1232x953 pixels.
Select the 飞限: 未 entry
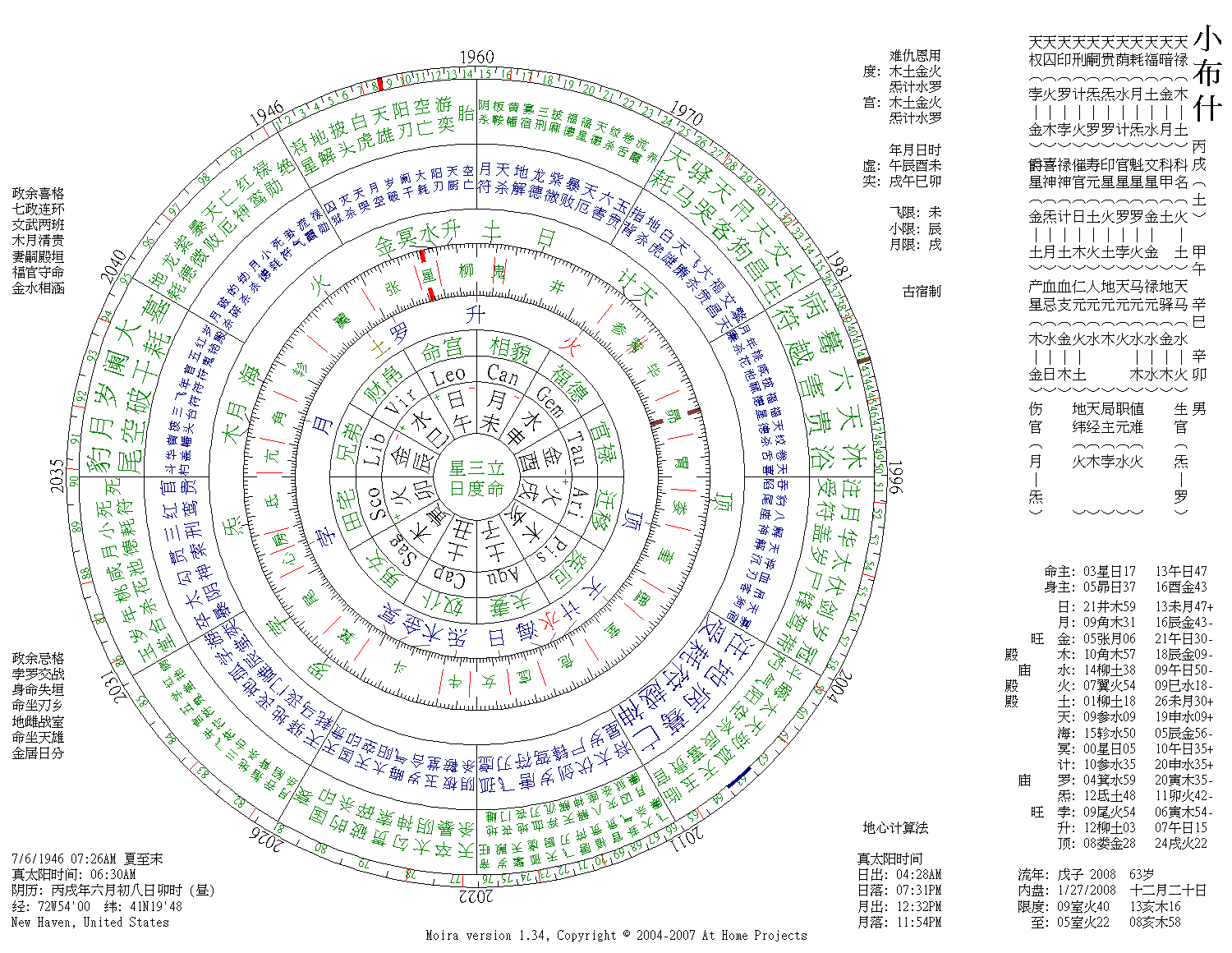pos(915,213)
